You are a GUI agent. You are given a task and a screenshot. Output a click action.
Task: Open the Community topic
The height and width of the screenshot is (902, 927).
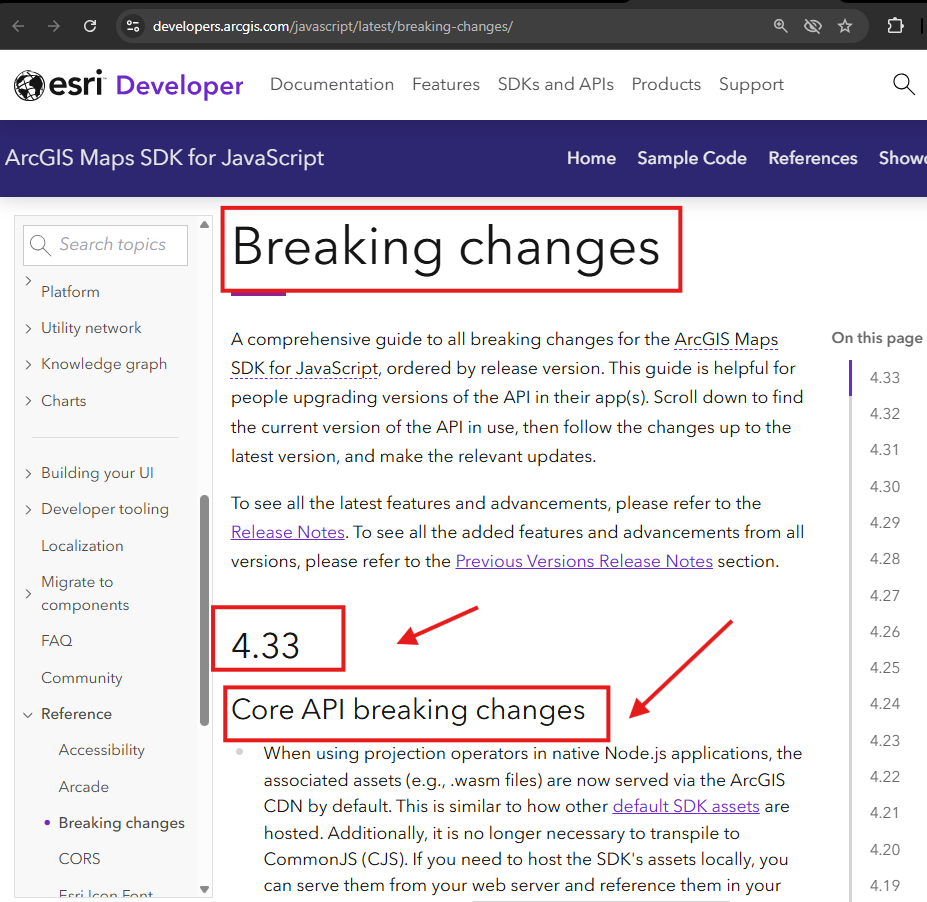[82, 678]
